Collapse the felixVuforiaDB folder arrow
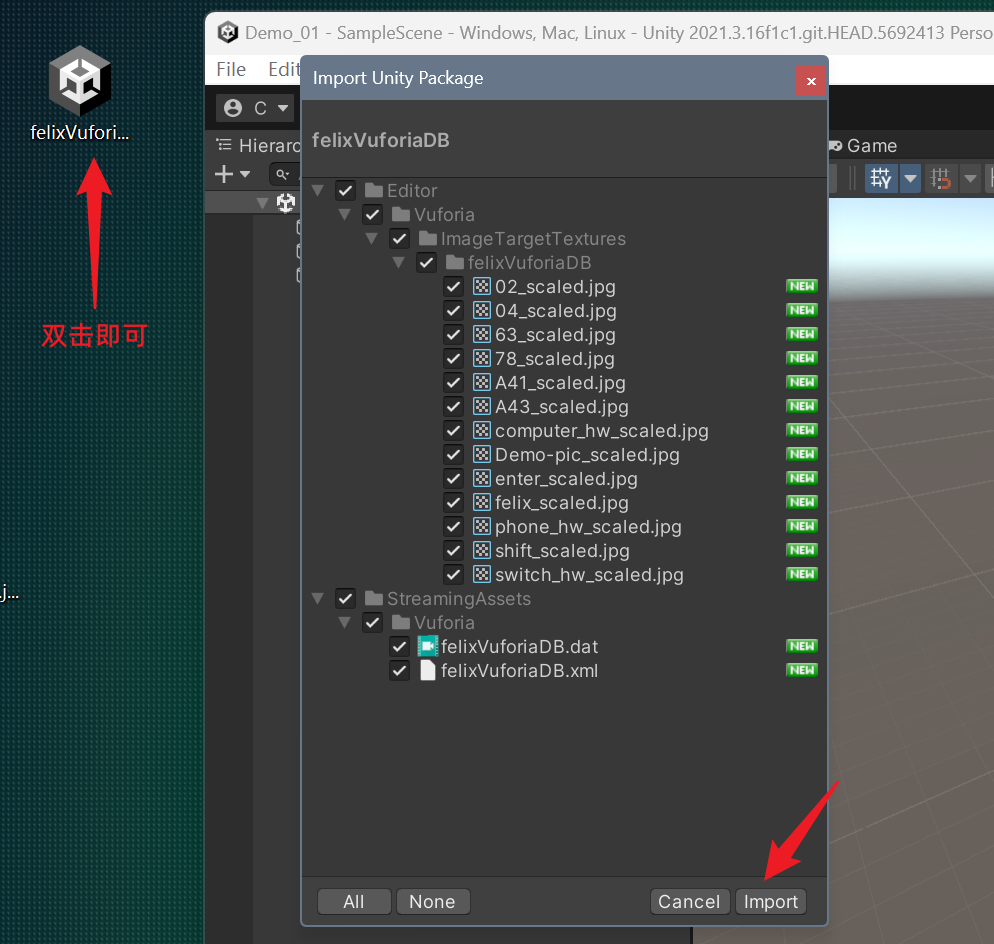The image size is (994, 944). tap(399, 262)
